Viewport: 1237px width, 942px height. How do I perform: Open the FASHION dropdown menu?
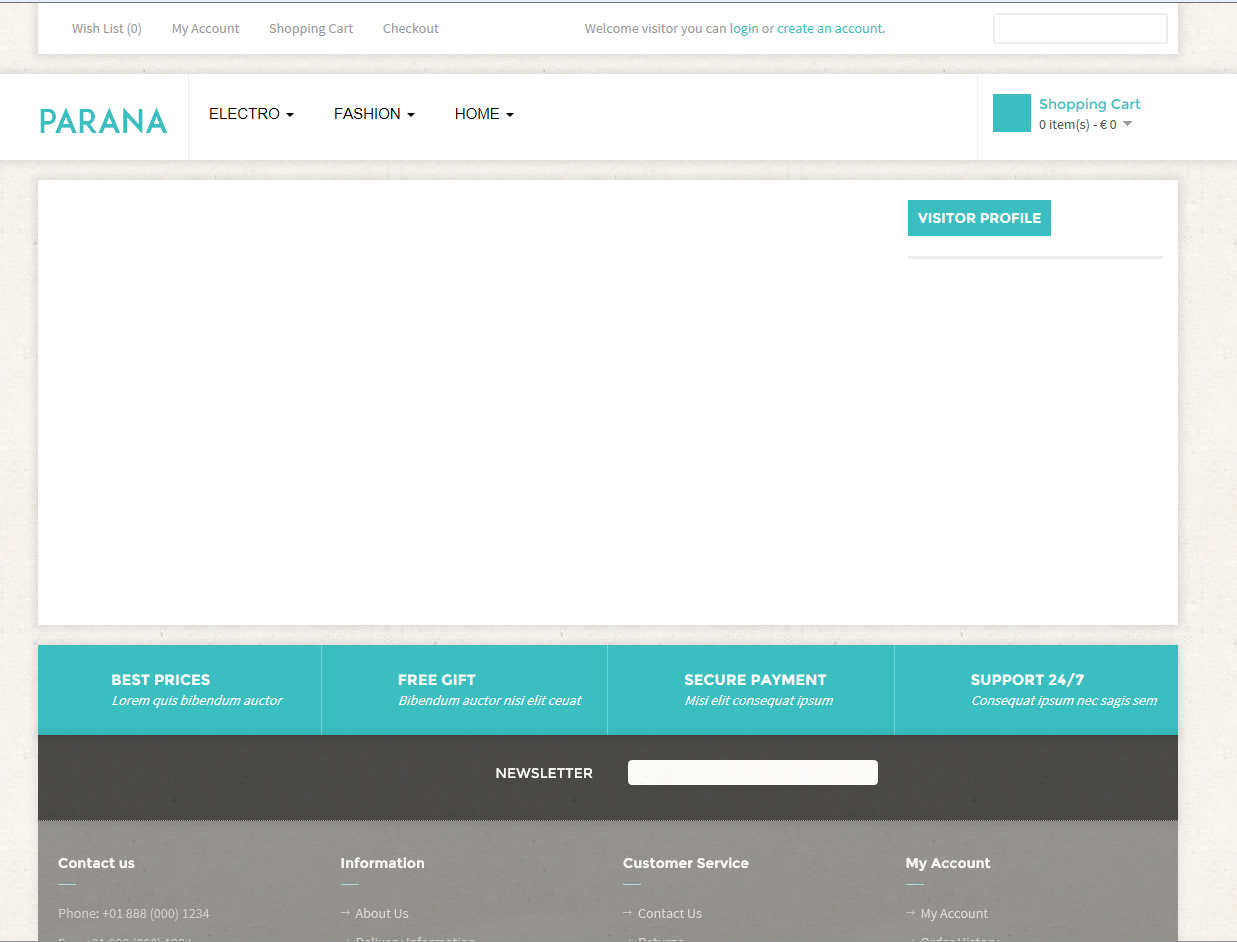point(374,114)
